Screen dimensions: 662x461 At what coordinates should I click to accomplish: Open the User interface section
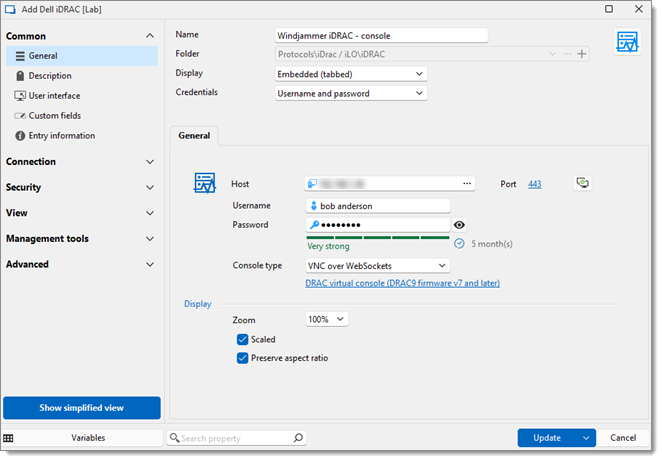54,96
